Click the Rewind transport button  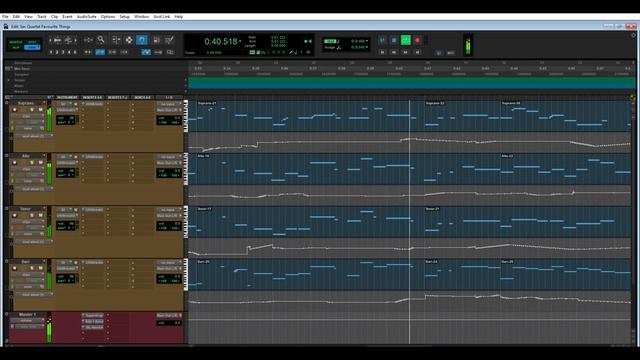point(393,52)
